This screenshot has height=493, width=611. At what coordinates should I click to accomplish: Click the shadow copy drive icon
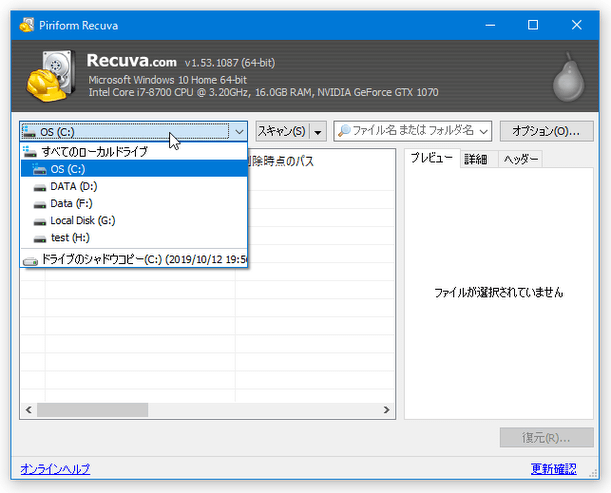pos(30,261)
